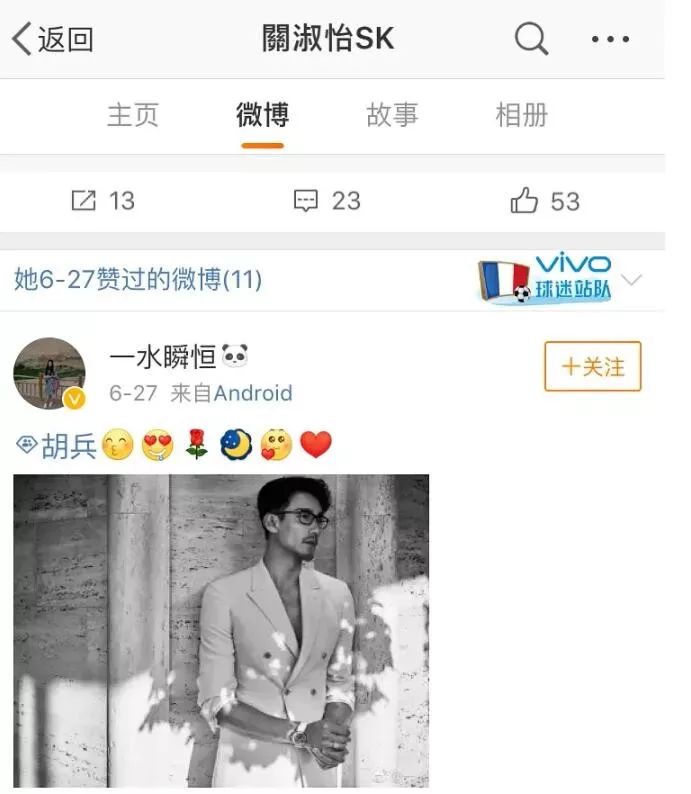Image resolution: width=691 pixels, height=794 pixels.
Task: Open the 一水瞬恒 profile avatar
Action: click(x=49, y=373)
